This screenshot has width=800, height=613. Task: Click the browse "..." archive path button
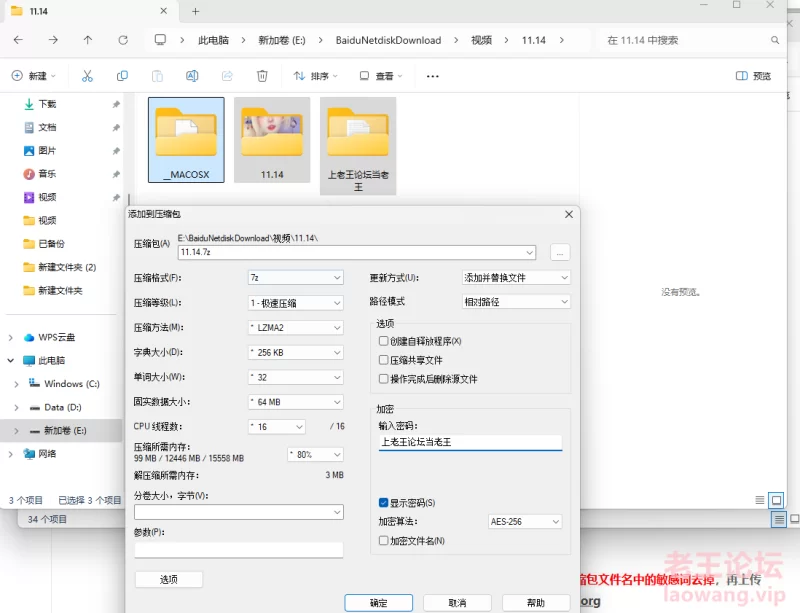[560, 253]
